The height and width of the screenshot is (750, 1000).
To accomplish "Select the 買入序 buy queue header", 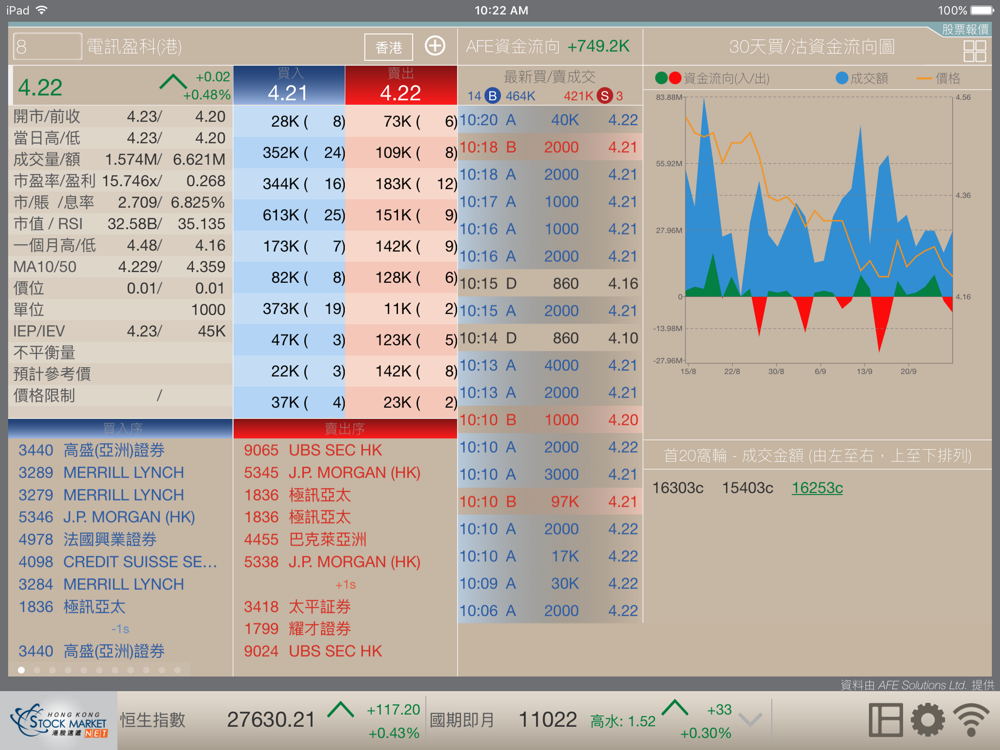I will click(x=121, y=429).
